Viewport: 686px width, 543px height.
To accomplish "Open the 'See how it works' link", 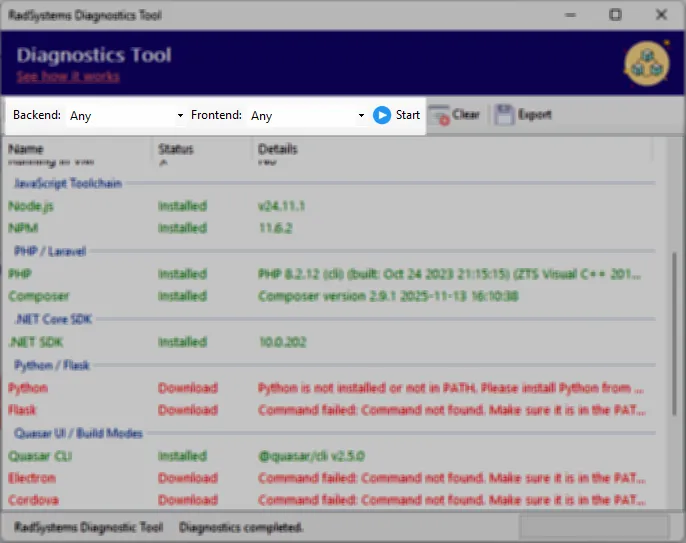I will [x=68, y=77].
